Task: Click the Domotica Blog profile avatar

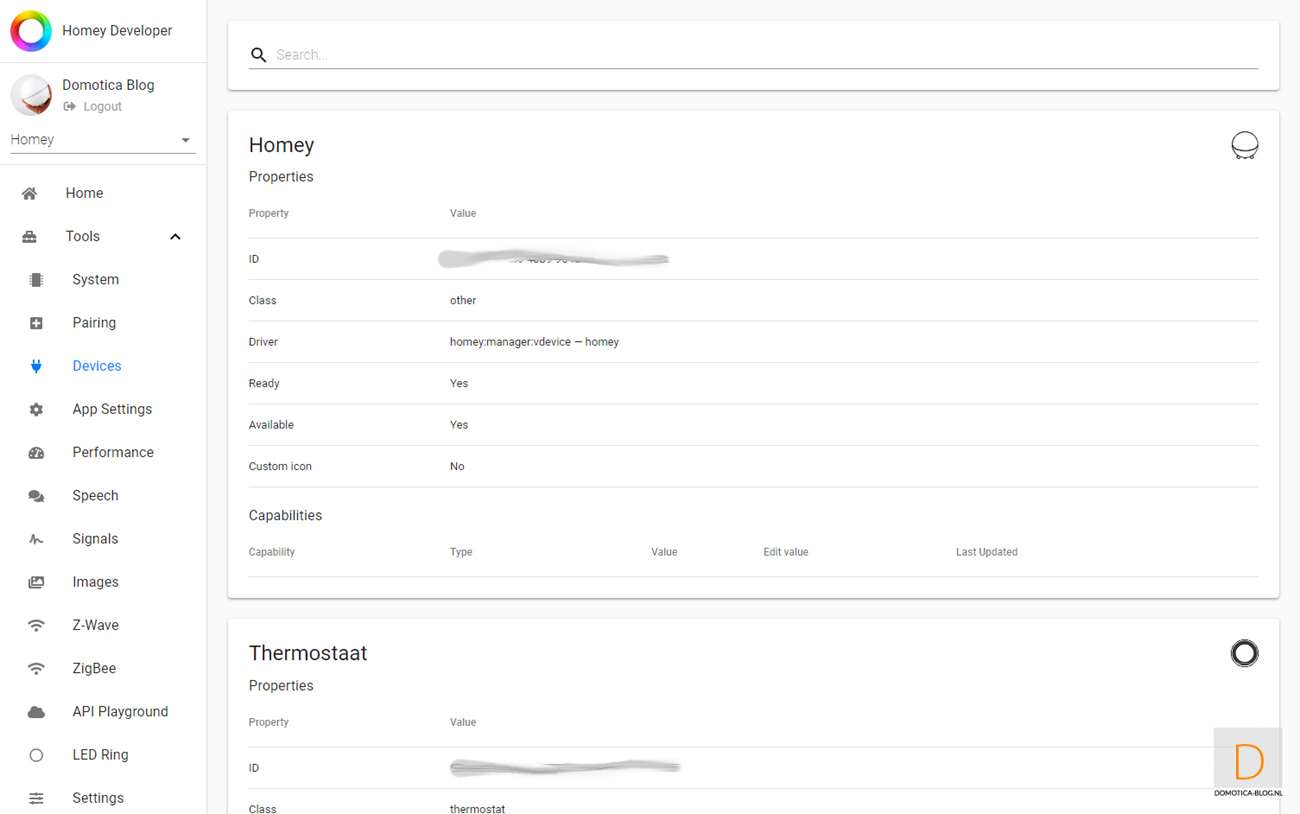Action: 31,95
